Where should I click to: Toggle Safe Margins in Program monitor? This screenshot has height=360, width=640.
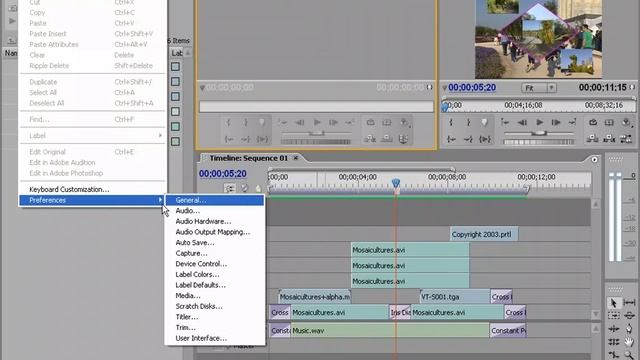pyautogui.click(x=609, y=122)
